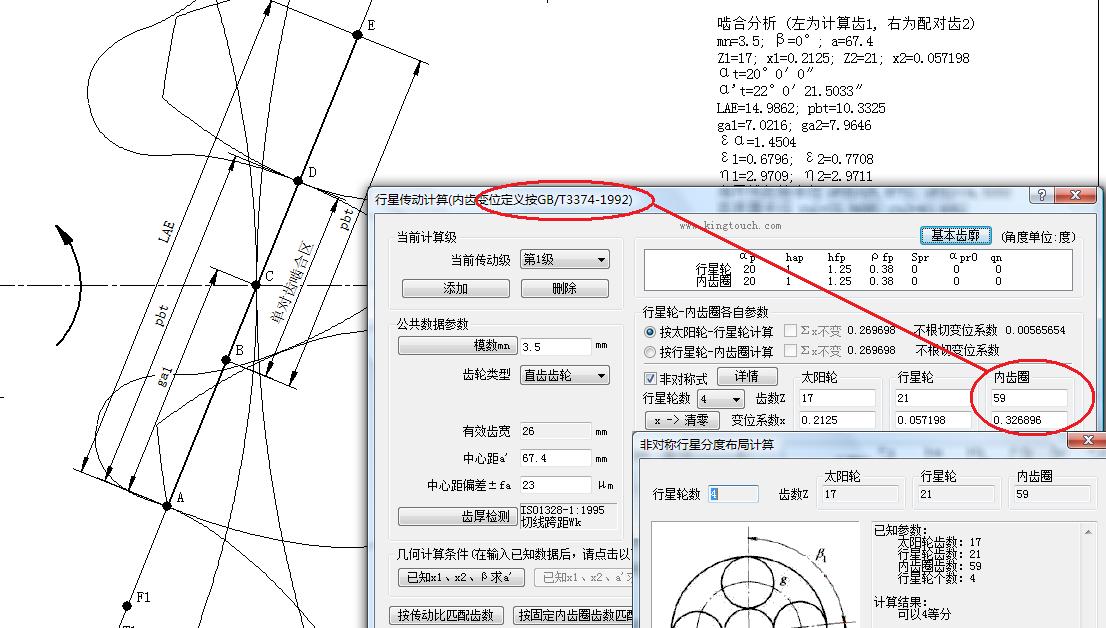Click 内齿圈 shift coefficient field 0.326896
1106x628 pixels.
coord(1028,420)
